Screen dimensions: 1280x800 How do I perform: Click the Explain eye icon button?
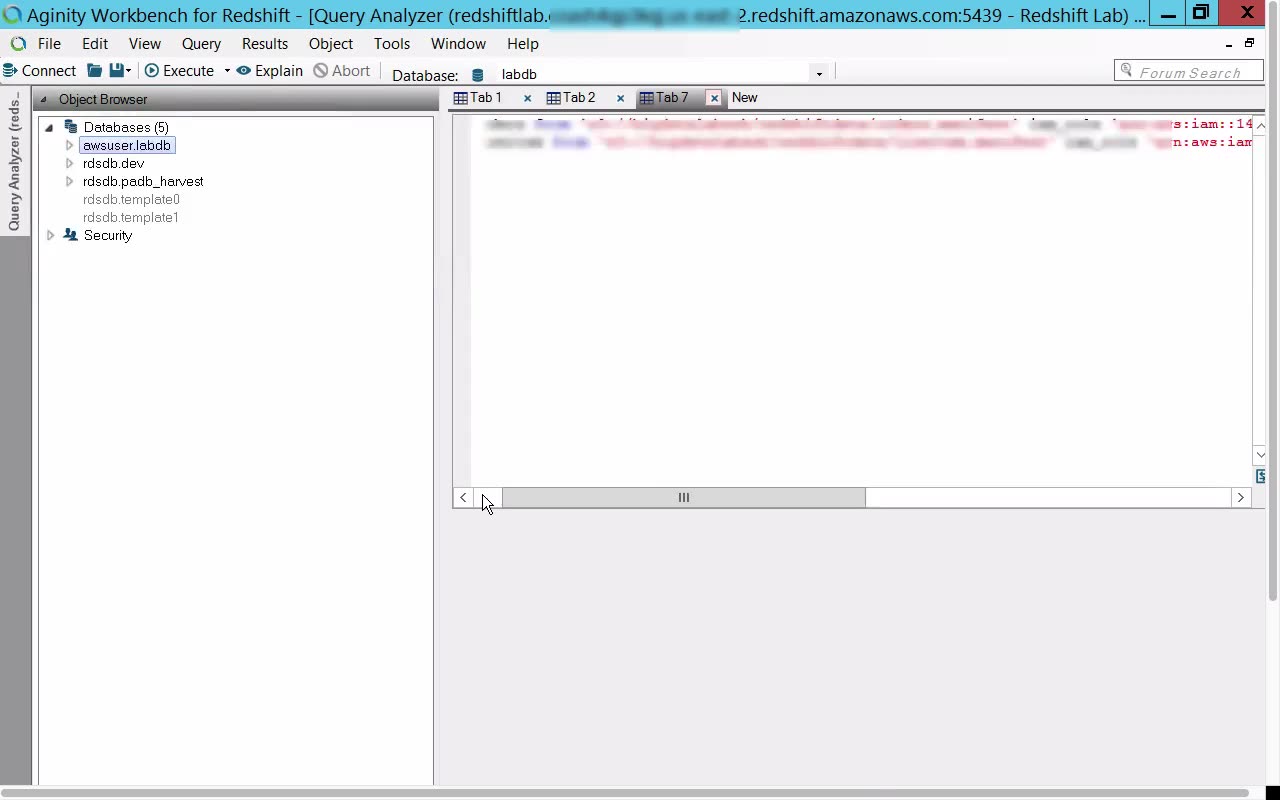pyautogui.click(x=270, y=71)
